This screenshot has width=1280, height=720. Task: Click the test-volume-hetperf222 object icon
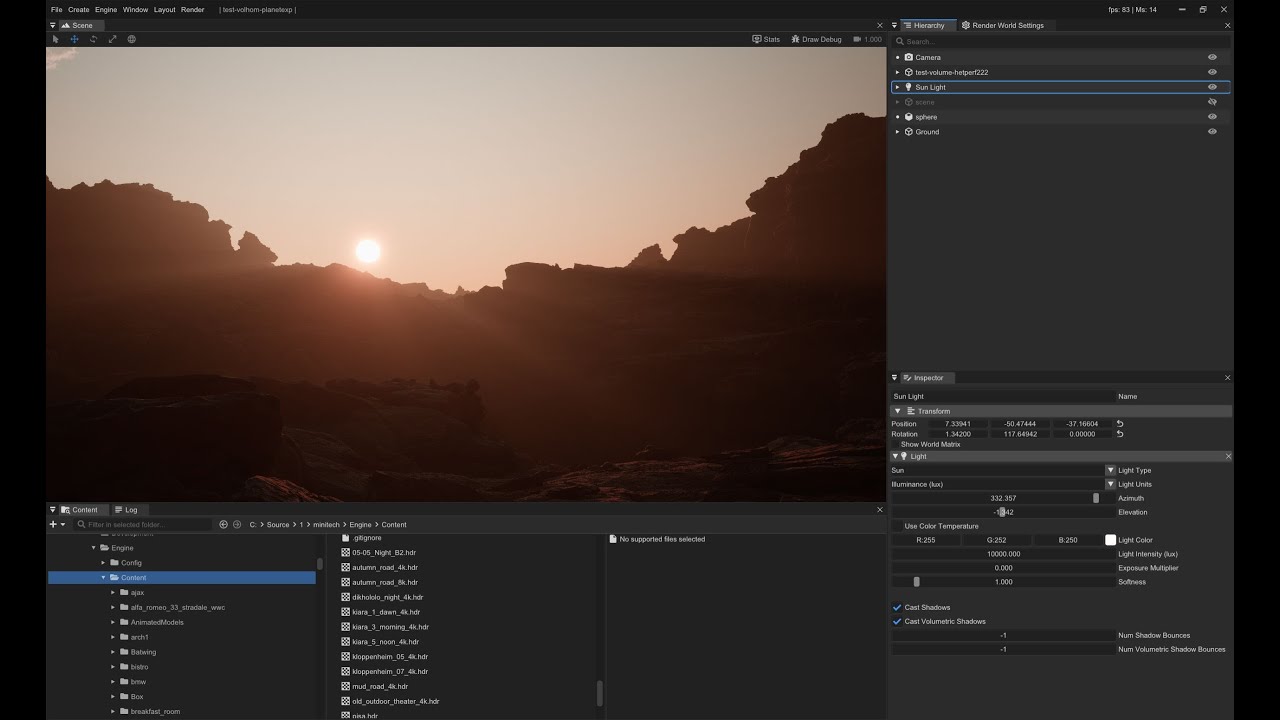click(x=909, y=72)
